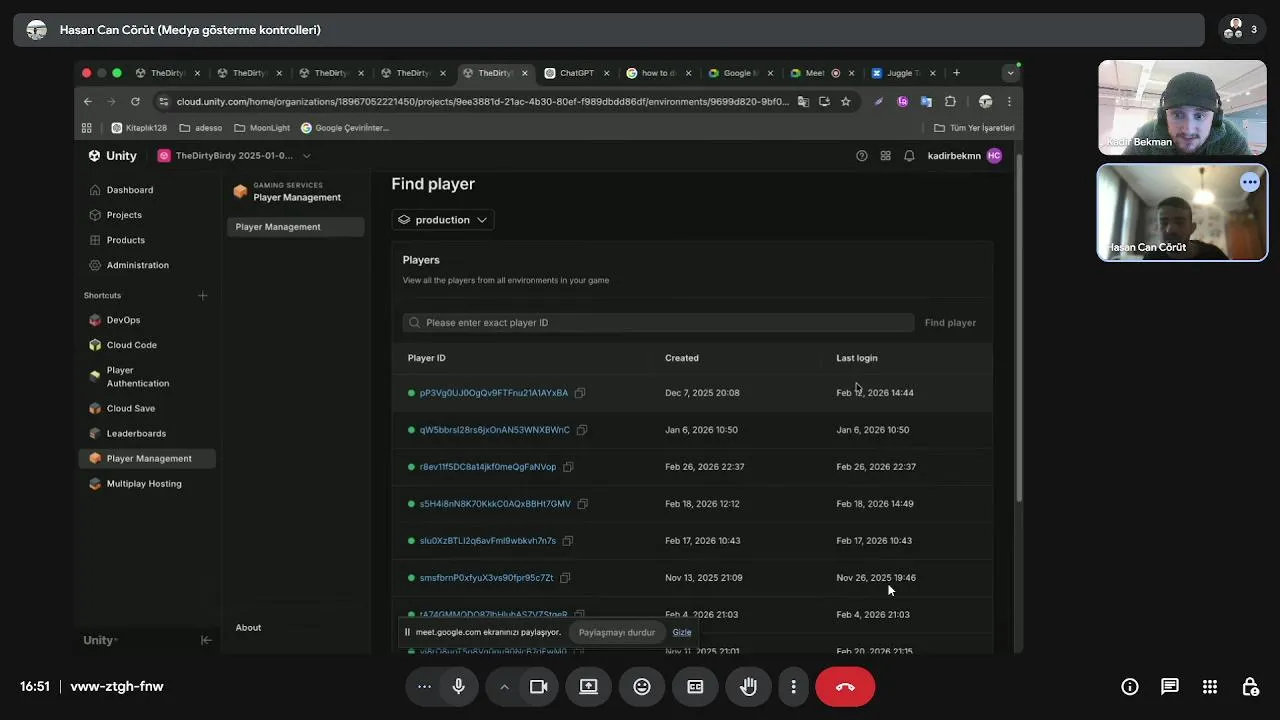Open in-call chat panel
1280x720 pixels.
point(1170,686)
